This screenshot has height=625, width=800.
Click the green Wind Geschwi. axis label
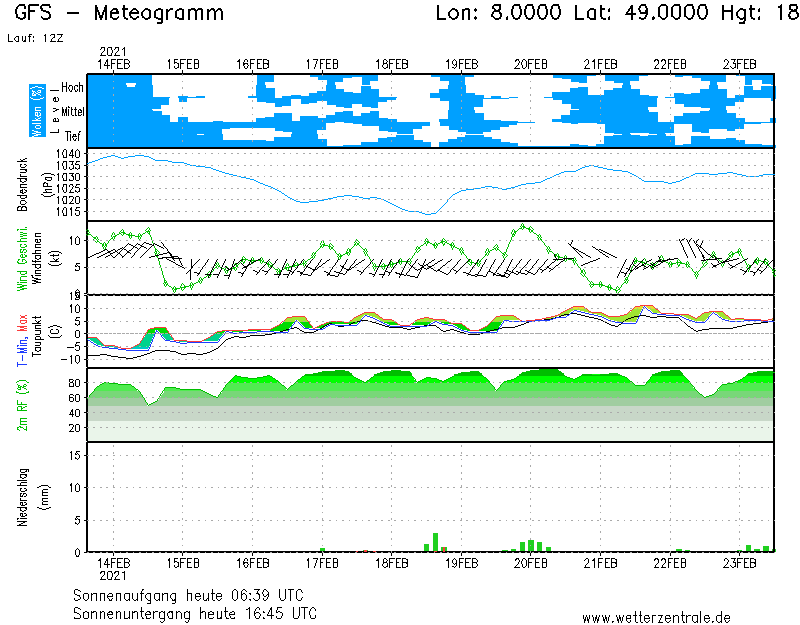click(x=23, y=257)
